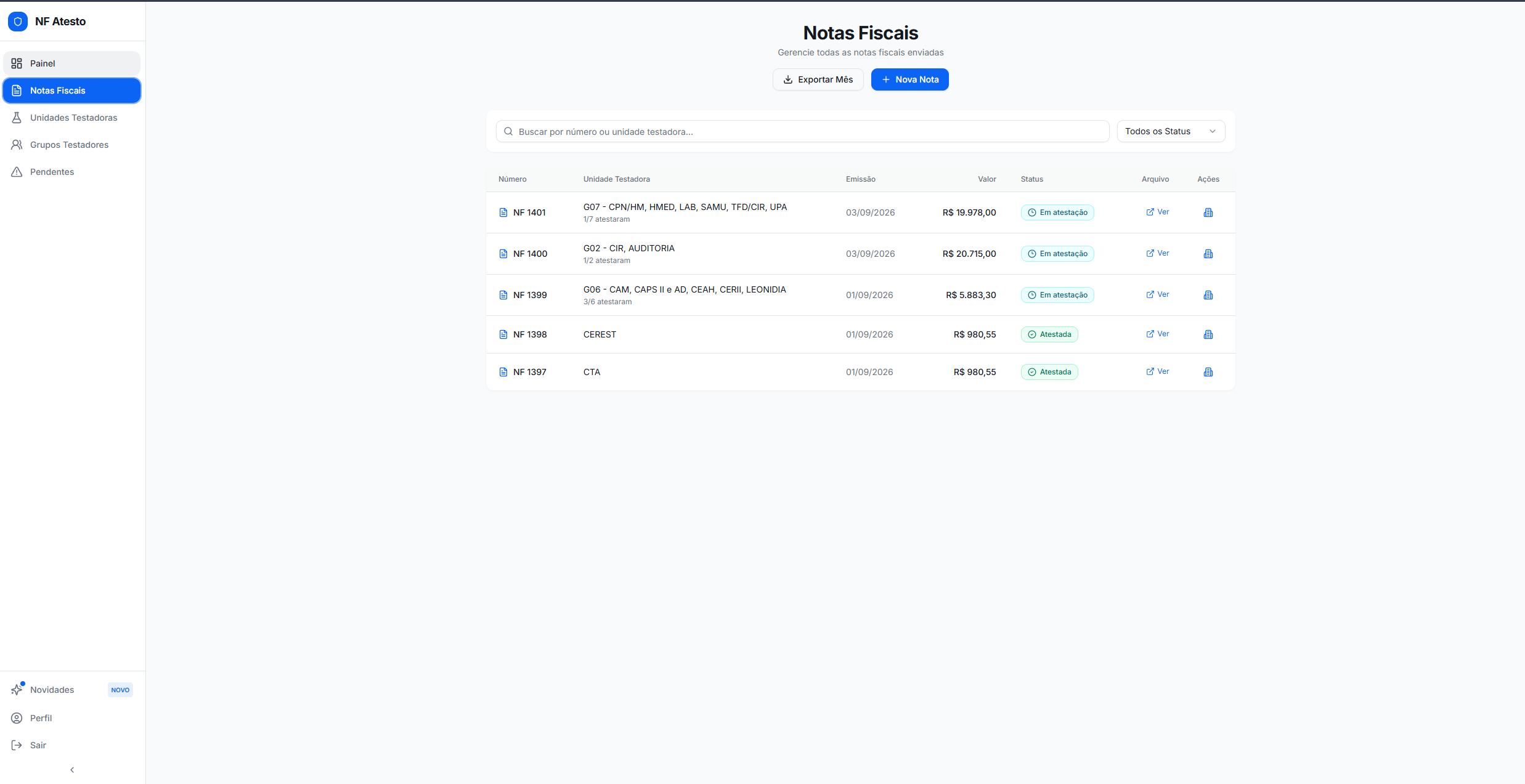Image resolution: width=1525 pixels, height=784 pixels.
Task: Click Em atestação status badge of NF 1399
Action: tap(1057, 295)
